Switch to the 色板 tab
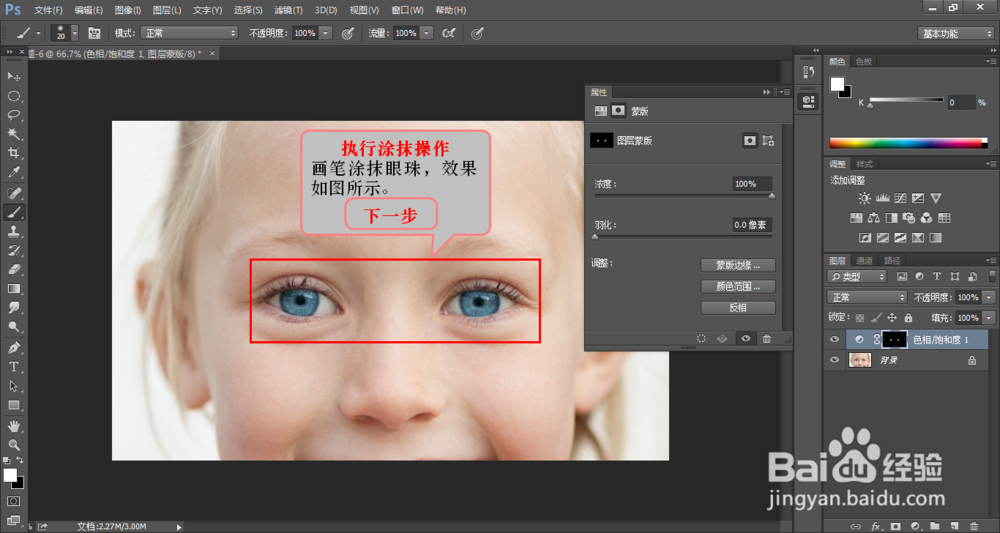 864,62
